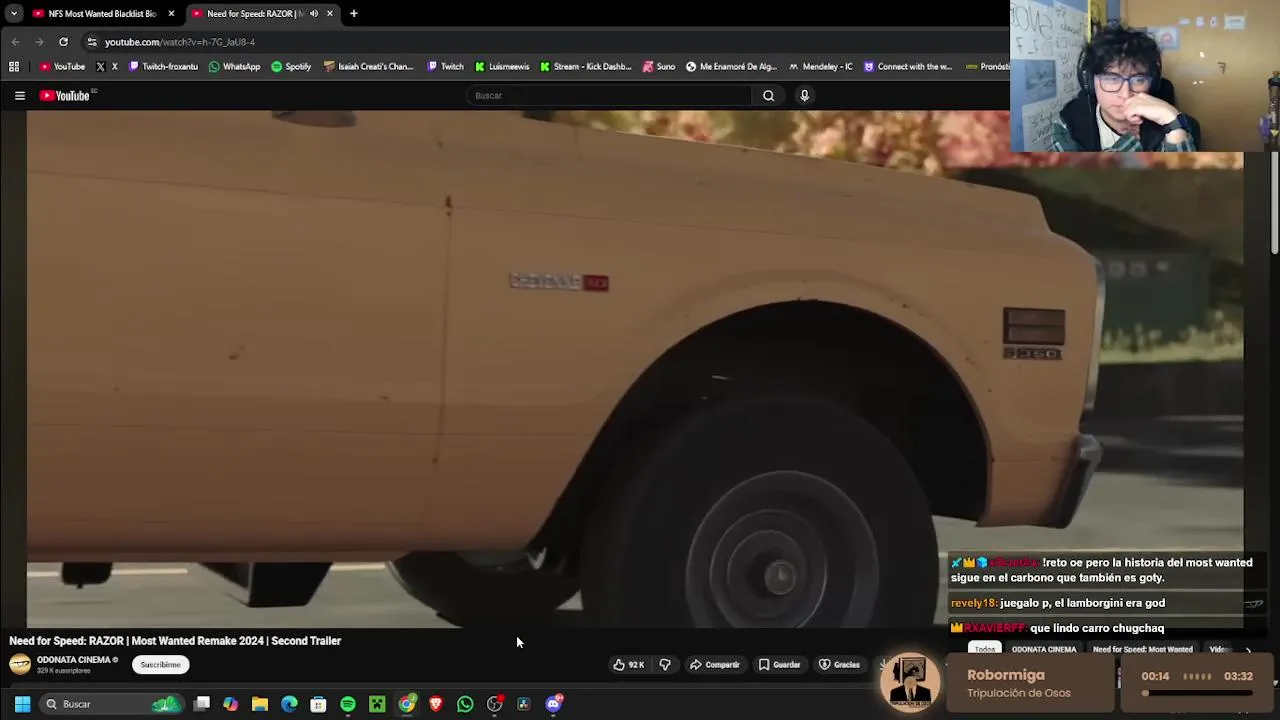Image resolution: width=1280 pixels, height=720 pixels.
Task: Expand filter chips with right arrow
Action: pyautogui.click(x=1247, y=650)
